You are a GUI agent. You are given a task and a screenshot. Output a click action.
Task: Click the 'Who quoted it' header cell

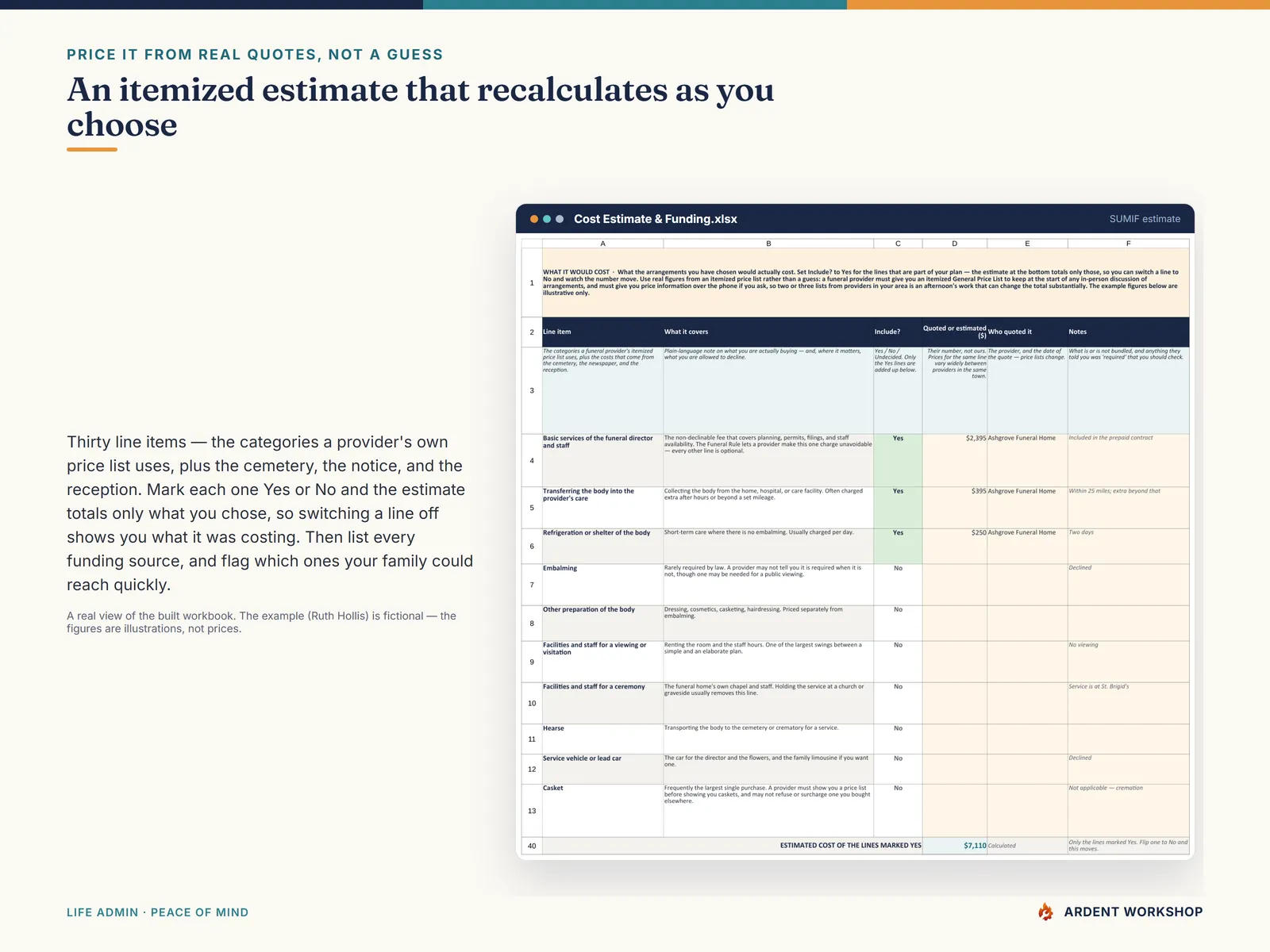pyautogui.click(x=1027, y=332)
